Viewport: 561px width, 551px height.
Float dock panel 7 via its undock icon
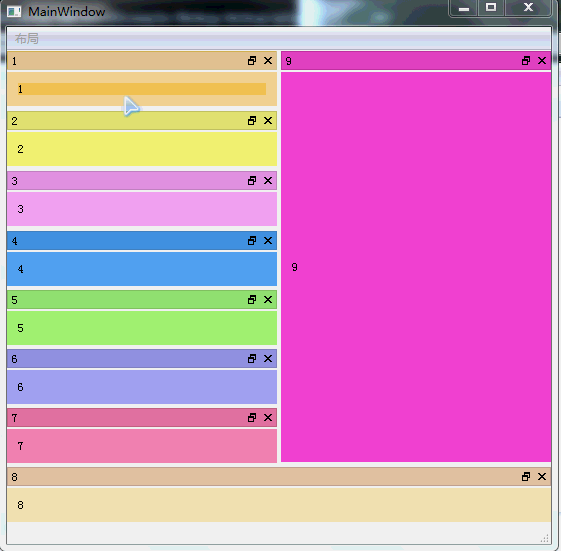(252, 418)
